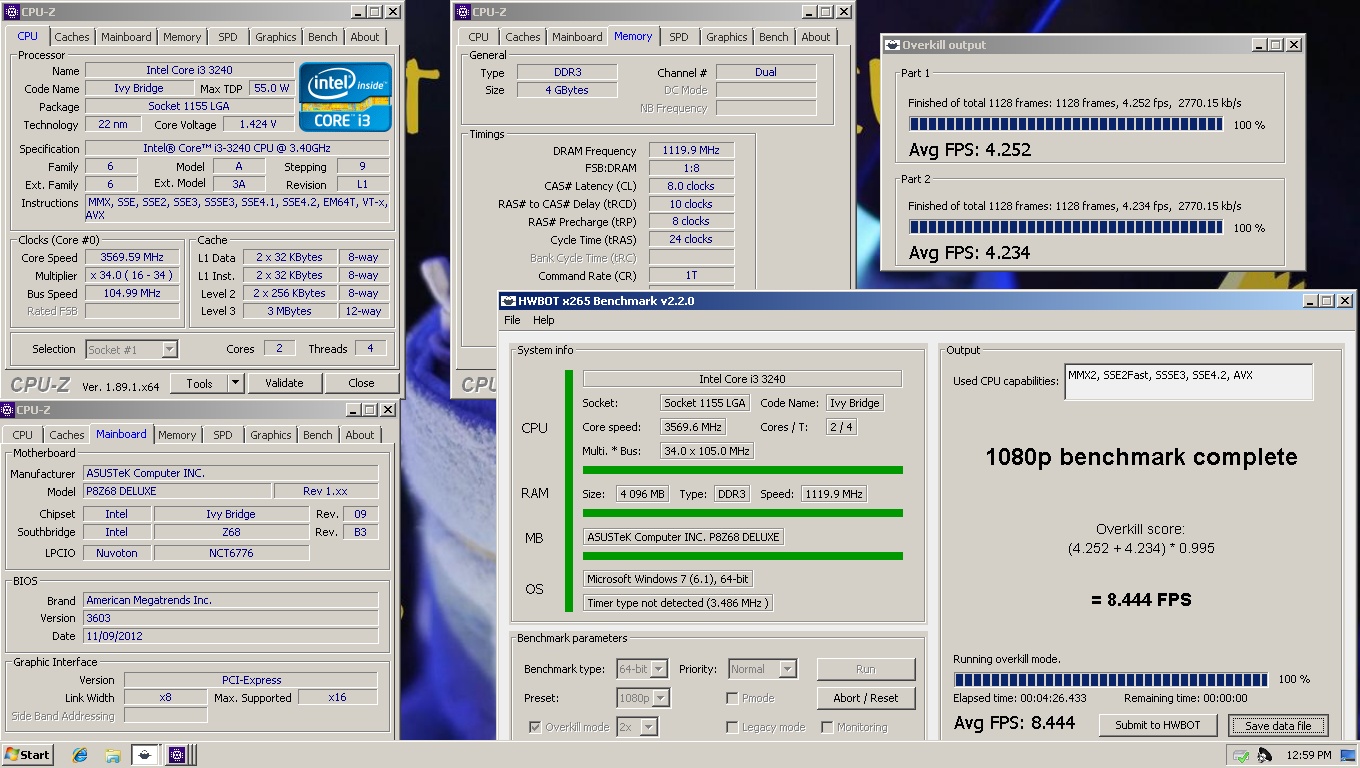
Task: Click the CPU-Z Close button
Action: coord(361,383)
